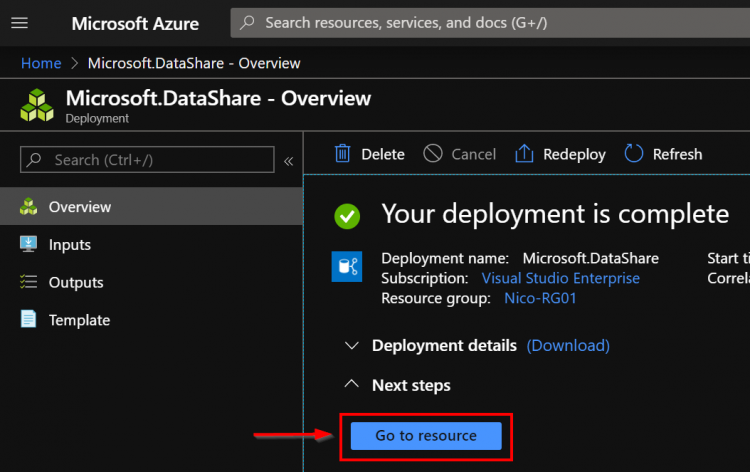Viewport: 750px width, 472px height.
Task: Click the Cancel circle-slash icon
Action: (x=433, y=154)
